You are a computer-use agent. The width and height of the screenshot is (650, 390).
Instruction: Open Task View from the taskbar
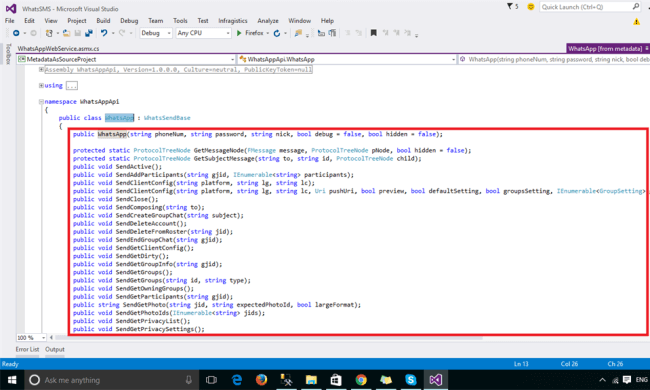[x=211, y=380]
